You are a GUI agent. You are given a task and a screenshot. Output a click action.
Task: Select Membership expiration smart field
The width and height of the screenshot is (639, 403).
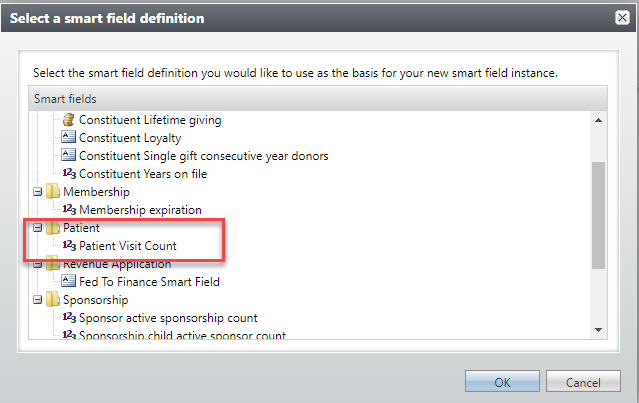point(140,210)
